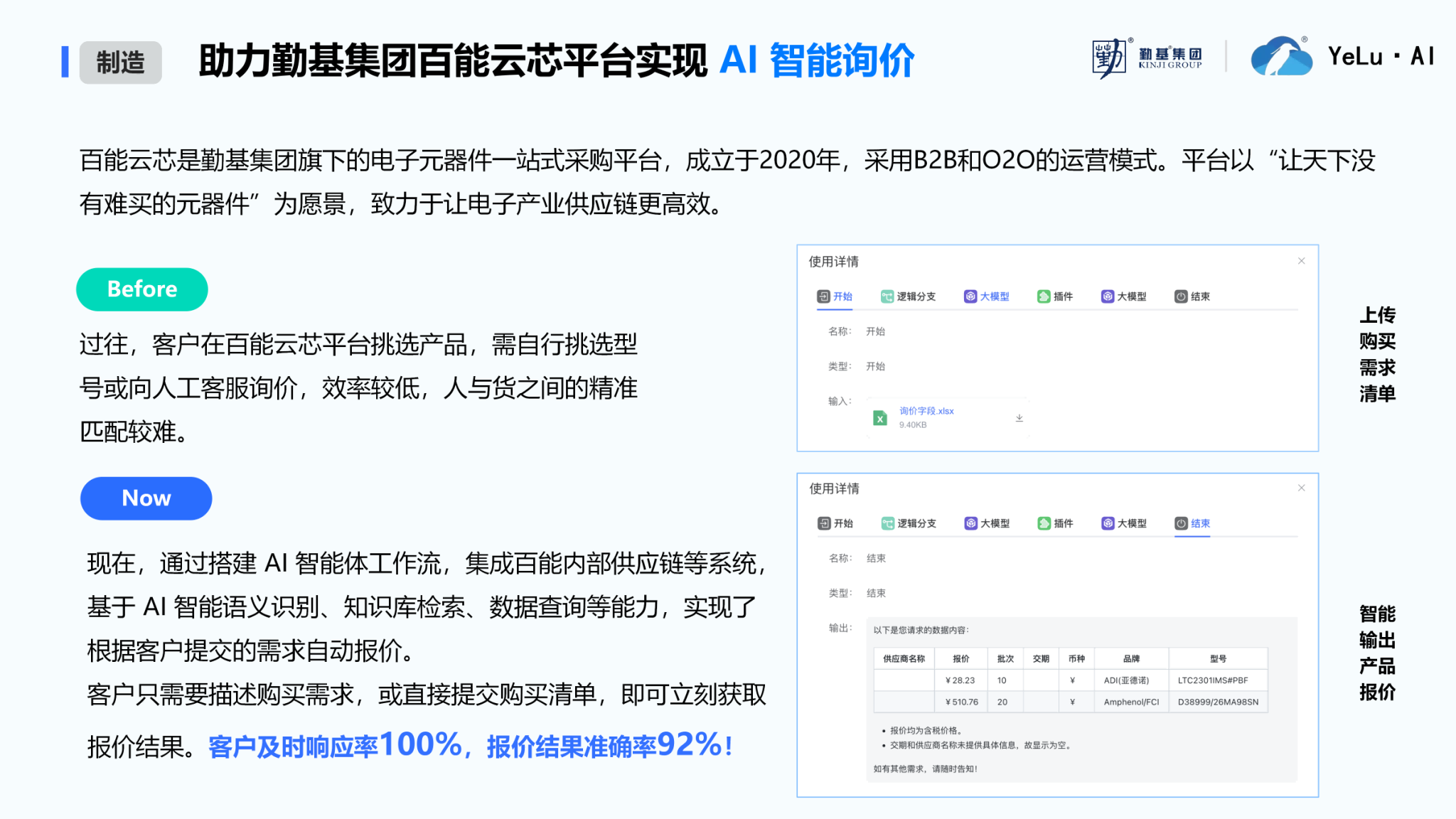
Task: Click the Amphenol/FCI brand cell
Action: pos(1131,702)
